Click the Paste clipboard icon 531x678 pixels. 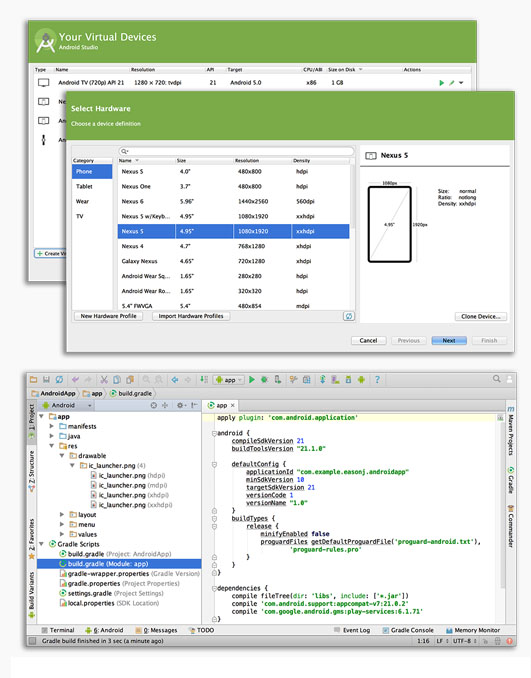point(130,380)
